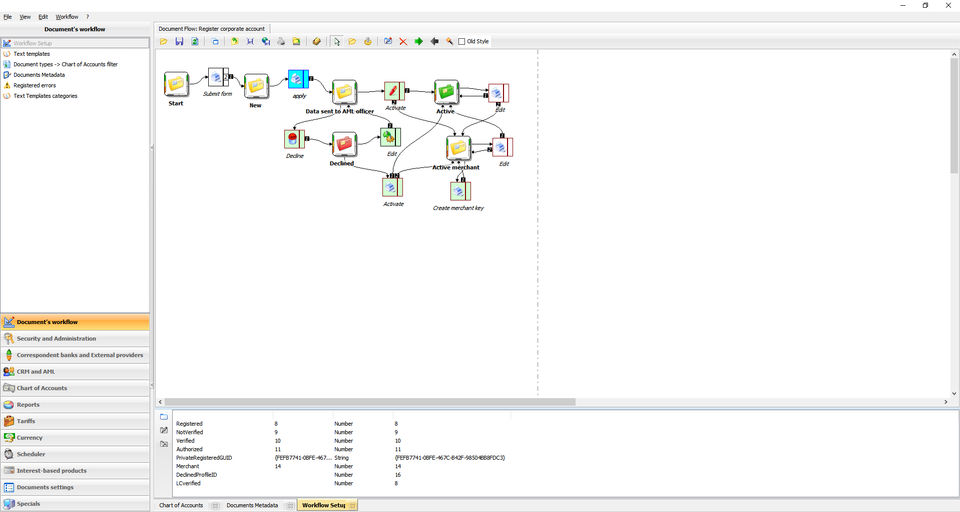The image size is (960, 512).
Task: Click the eraser toolbar icon
Action: (317, 41)
